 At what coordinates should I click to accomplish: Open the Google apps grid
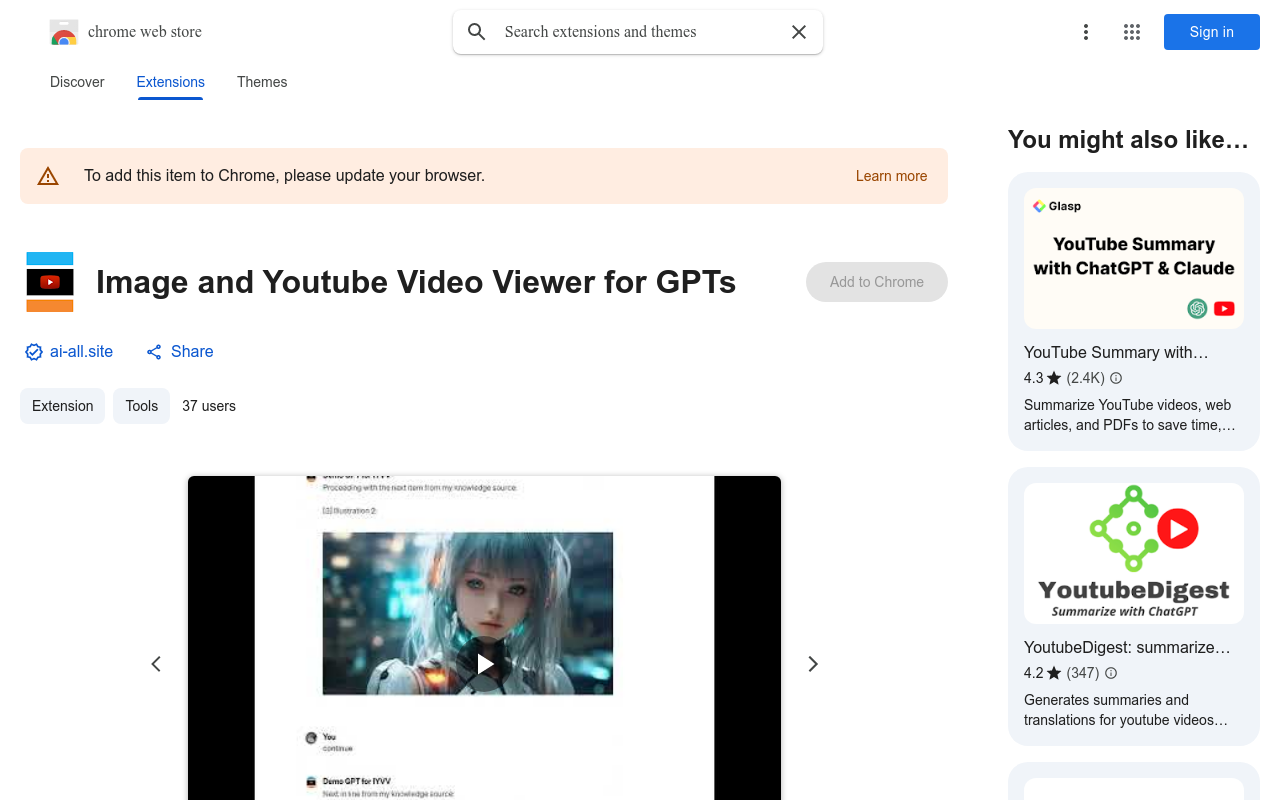1132,32
